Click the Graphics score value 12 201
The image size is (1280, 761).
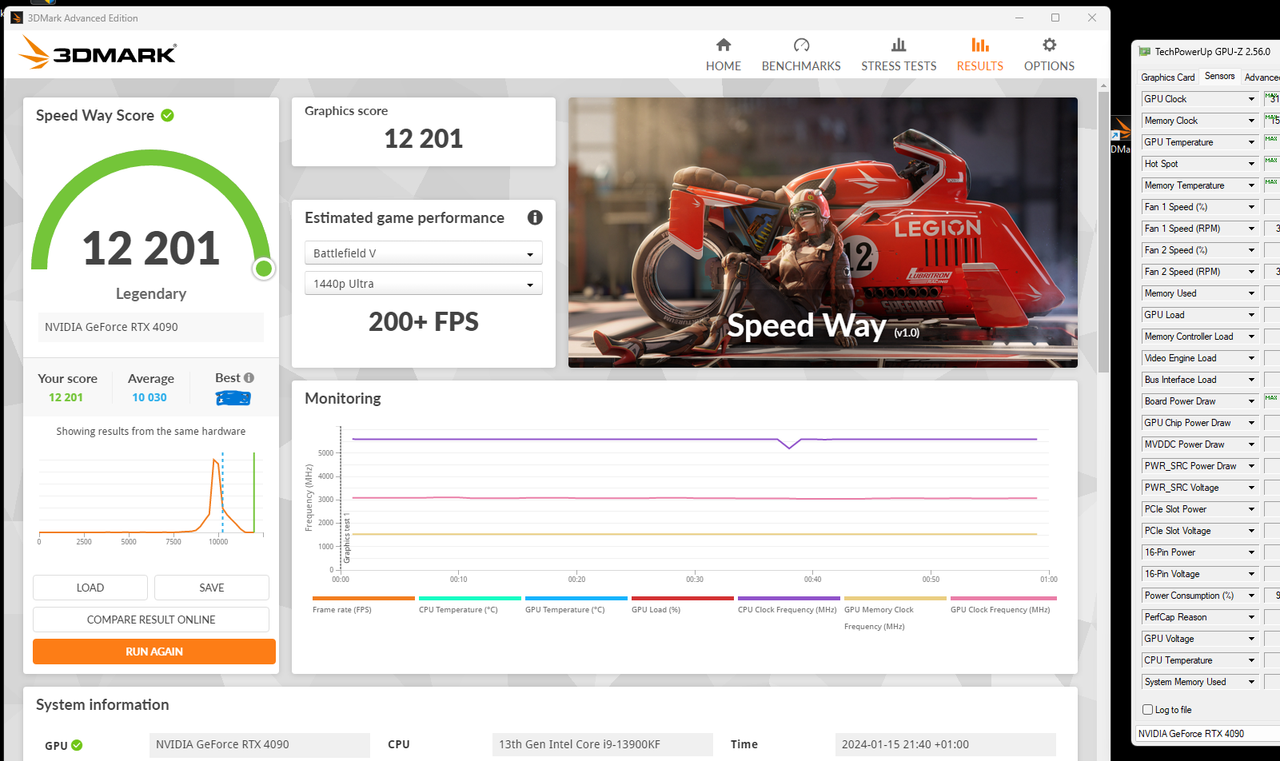(424, 139)
